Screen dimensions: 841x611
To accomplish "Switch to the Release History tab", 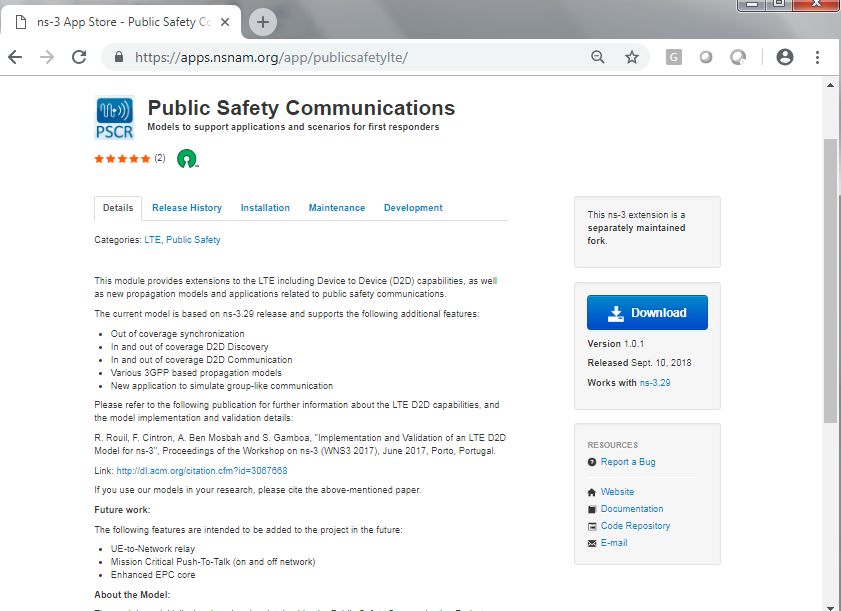I will pos(187,208).
